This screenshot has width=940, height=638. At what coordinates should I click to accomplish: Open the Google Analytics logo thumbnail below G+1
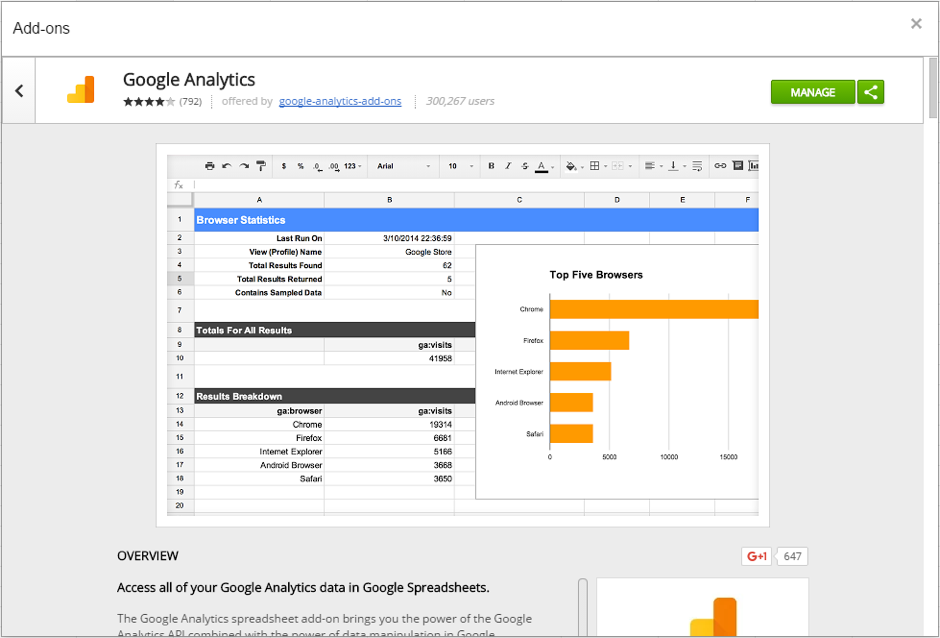(702, 607)
